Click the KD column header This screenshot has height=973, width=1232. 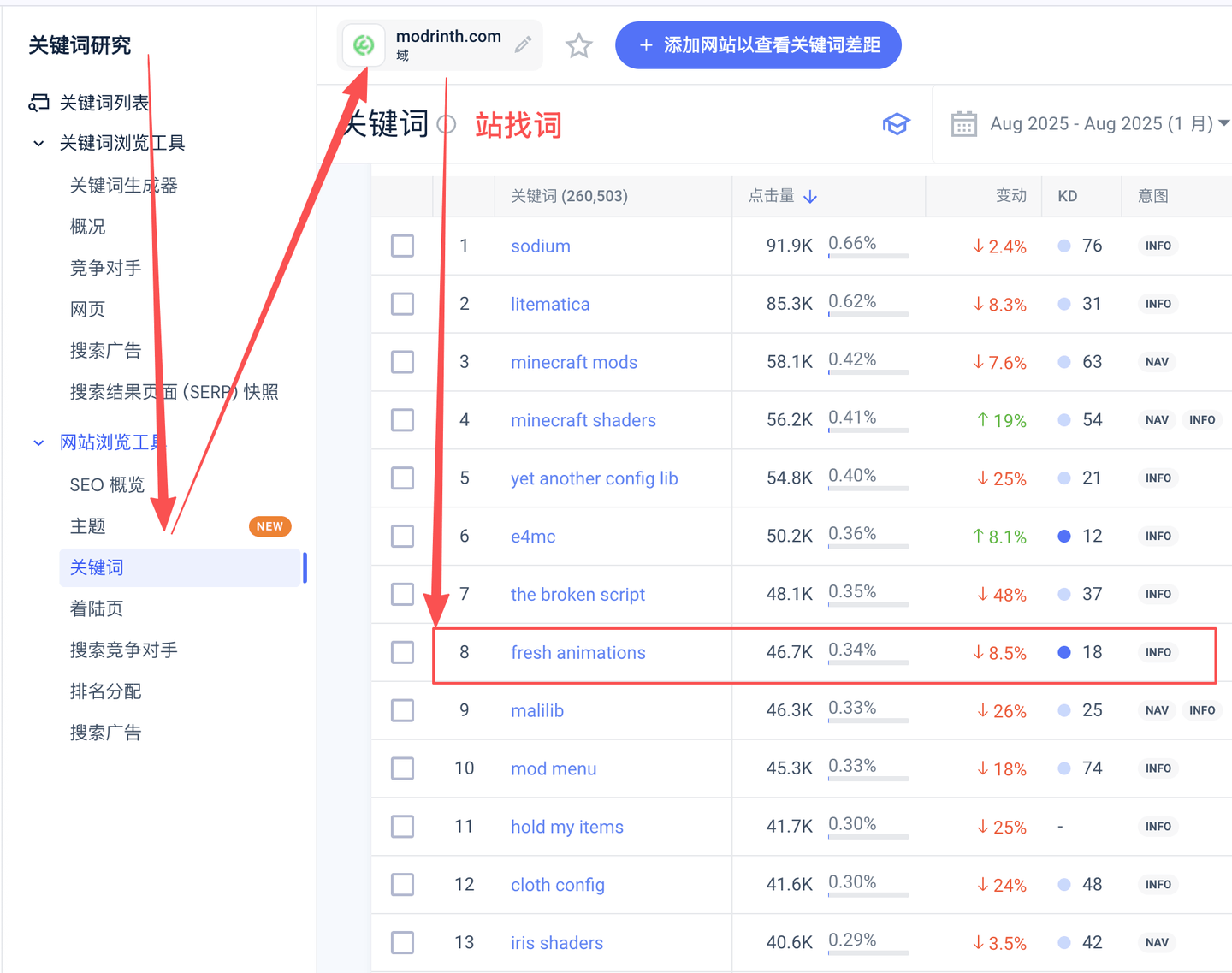(1067, 196)
